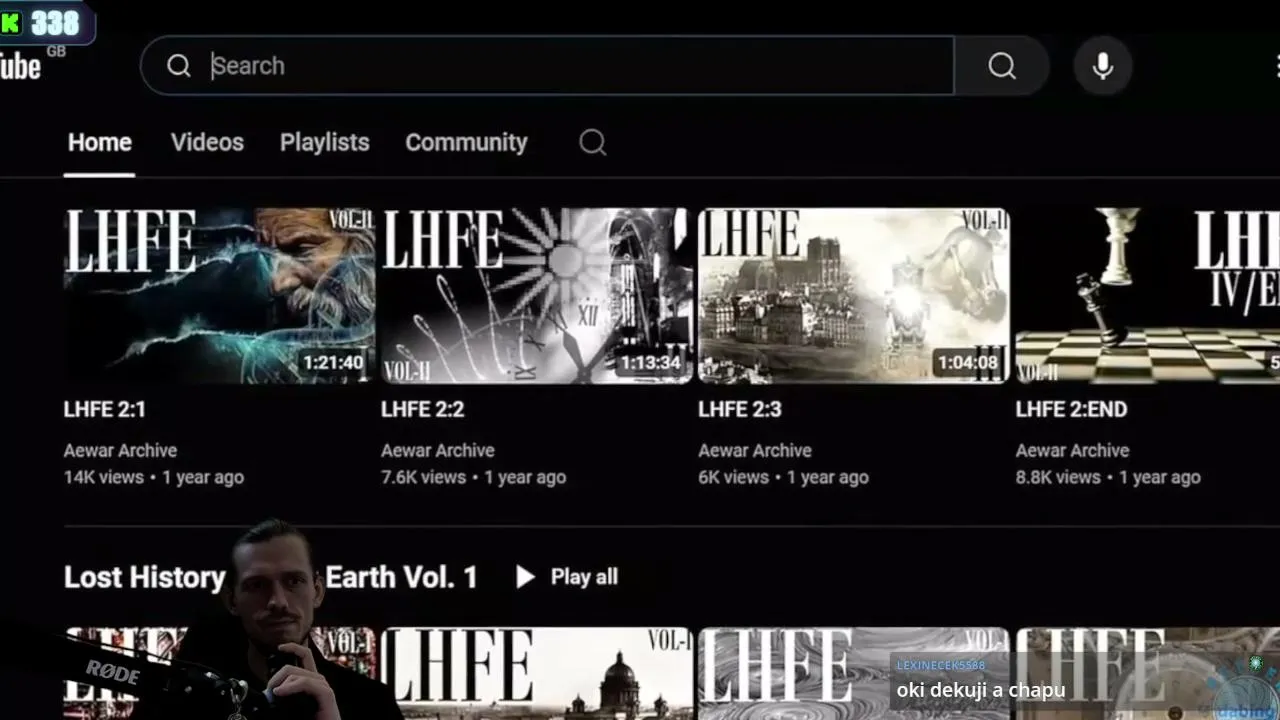Viewport: 1280px width, 720px height.
Task: Open Aewar Archive channel under LHFE 2:1
Action: pyautogui.click(x=120, y=451)
